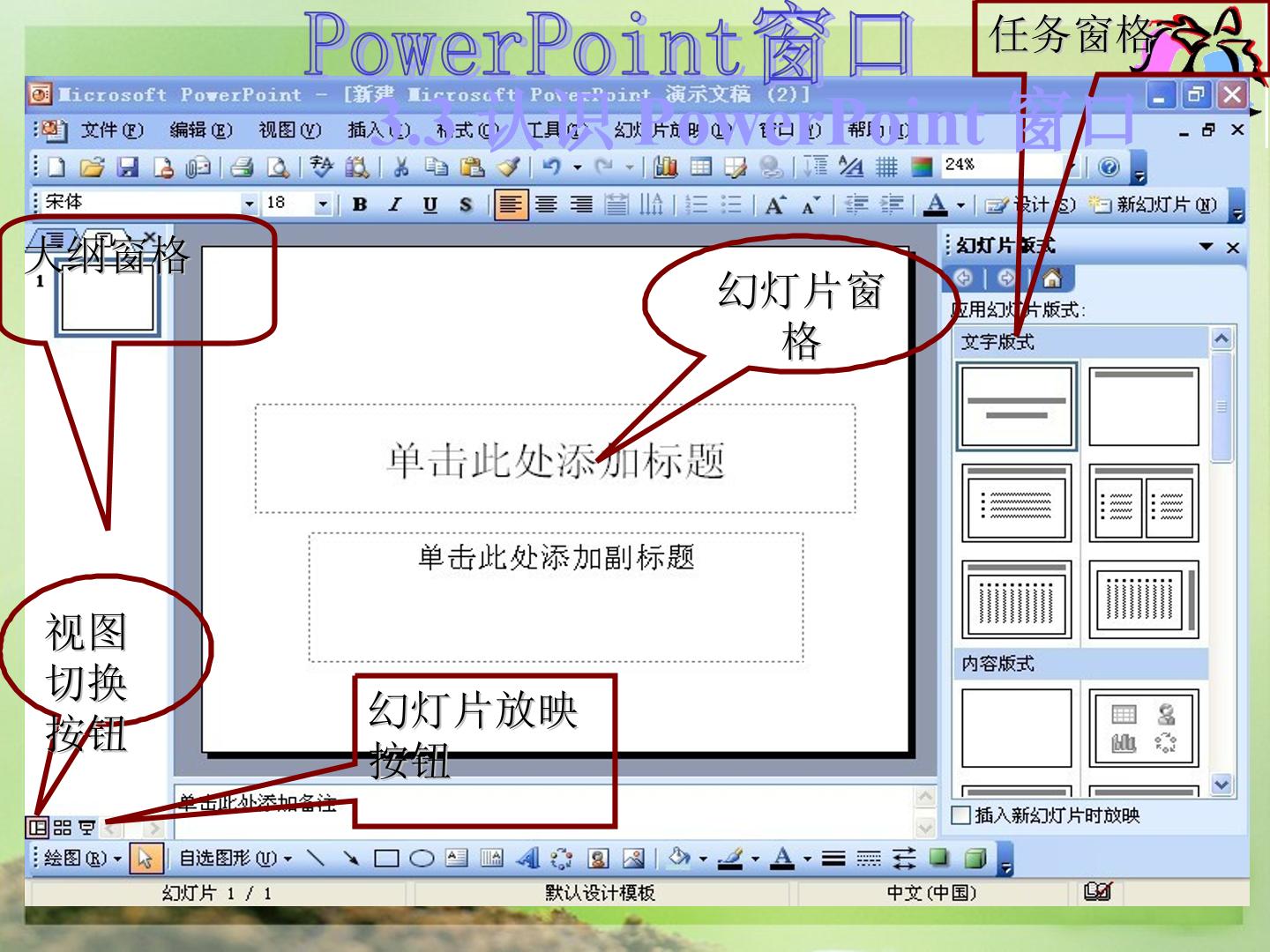Switch to Normal view button
Screen dimensions: 1270x952
tap(37, 827)
